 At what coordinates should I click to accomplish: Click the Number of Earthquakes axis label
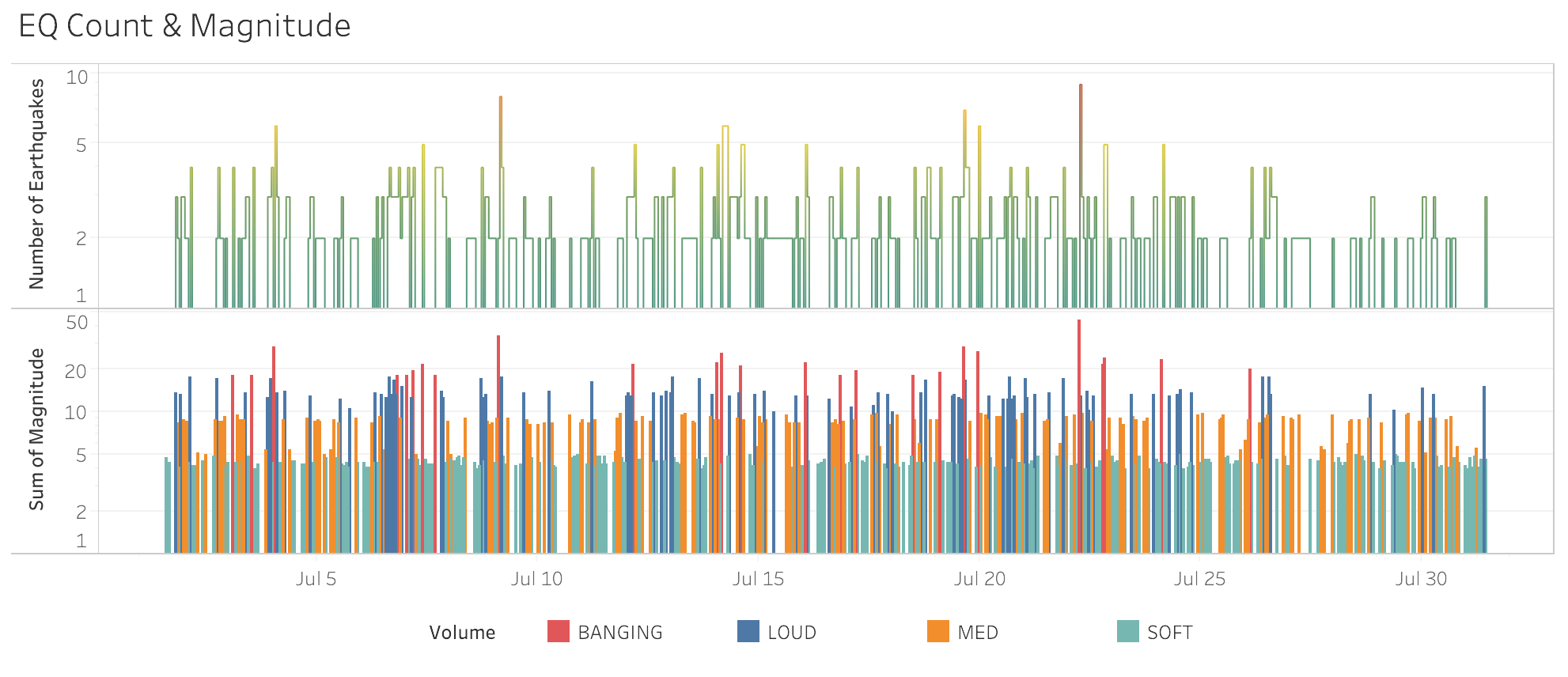coord(36,184)
